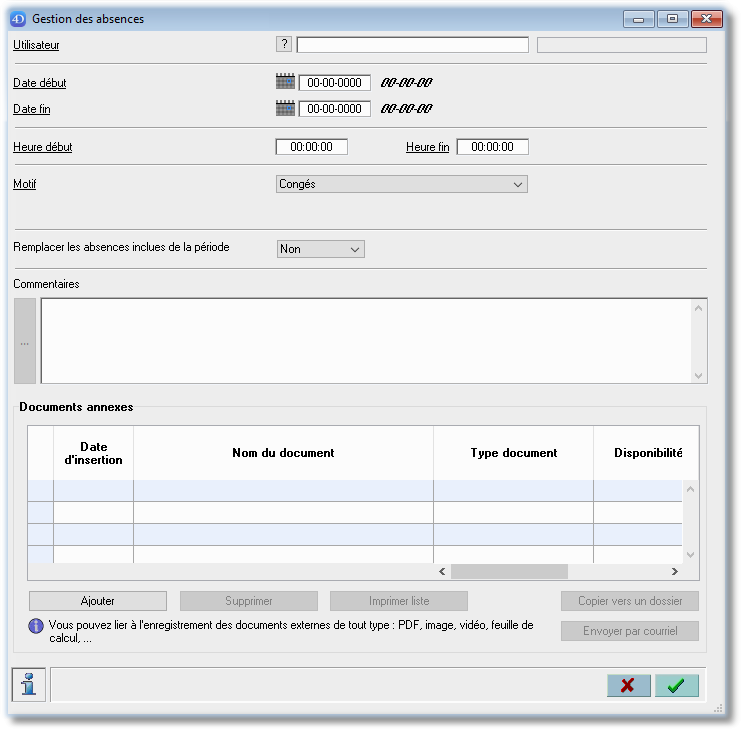Screen dimensions: 745x731
Task: Open the Date début calendar picker
Action: [286, 82]
